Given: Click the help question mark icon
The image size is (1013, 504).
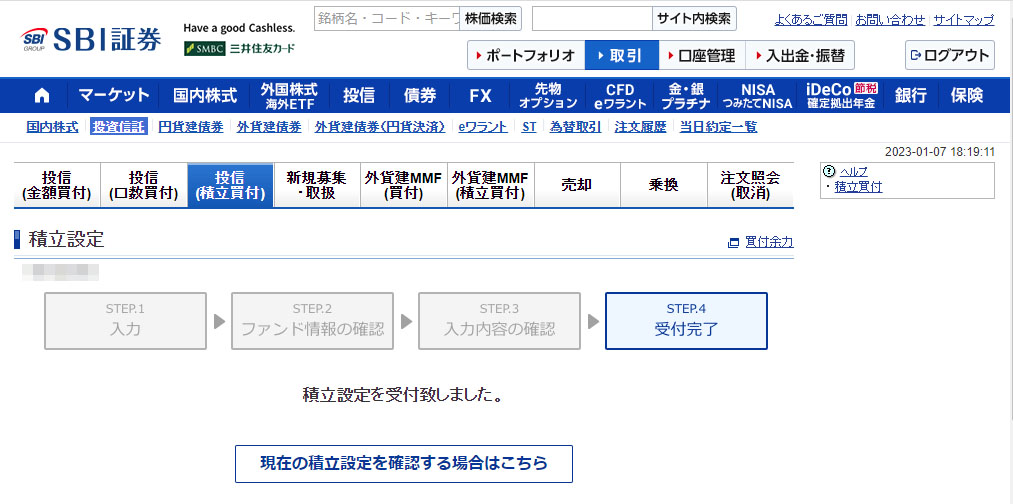Looking at the screenshot, I should click(829, 172).
